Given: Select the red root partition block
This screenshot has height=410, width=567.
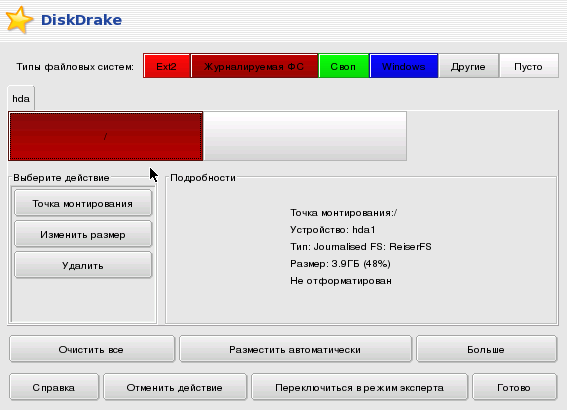Looking at the screenshot, I should pyautogui.click(x=106, y=136).
